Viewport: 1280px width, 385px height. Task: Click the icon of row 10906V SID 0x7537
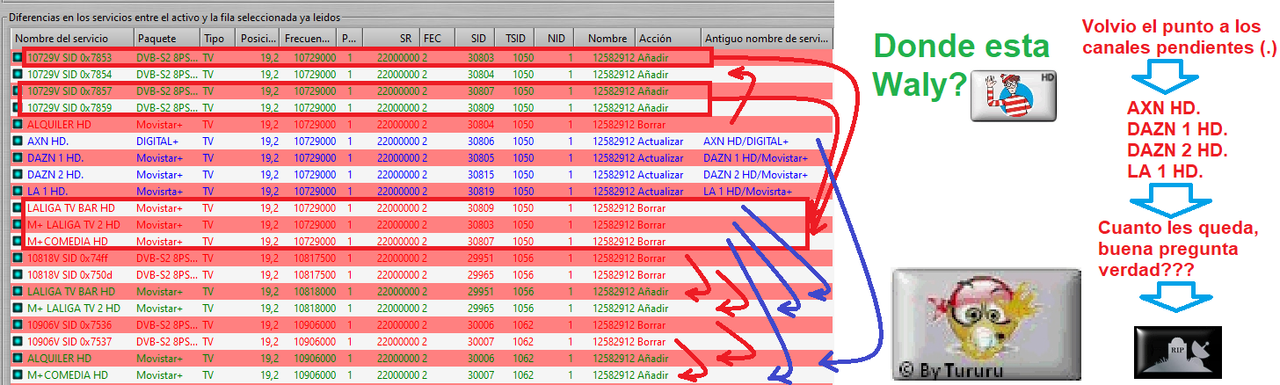click(18, 341)
